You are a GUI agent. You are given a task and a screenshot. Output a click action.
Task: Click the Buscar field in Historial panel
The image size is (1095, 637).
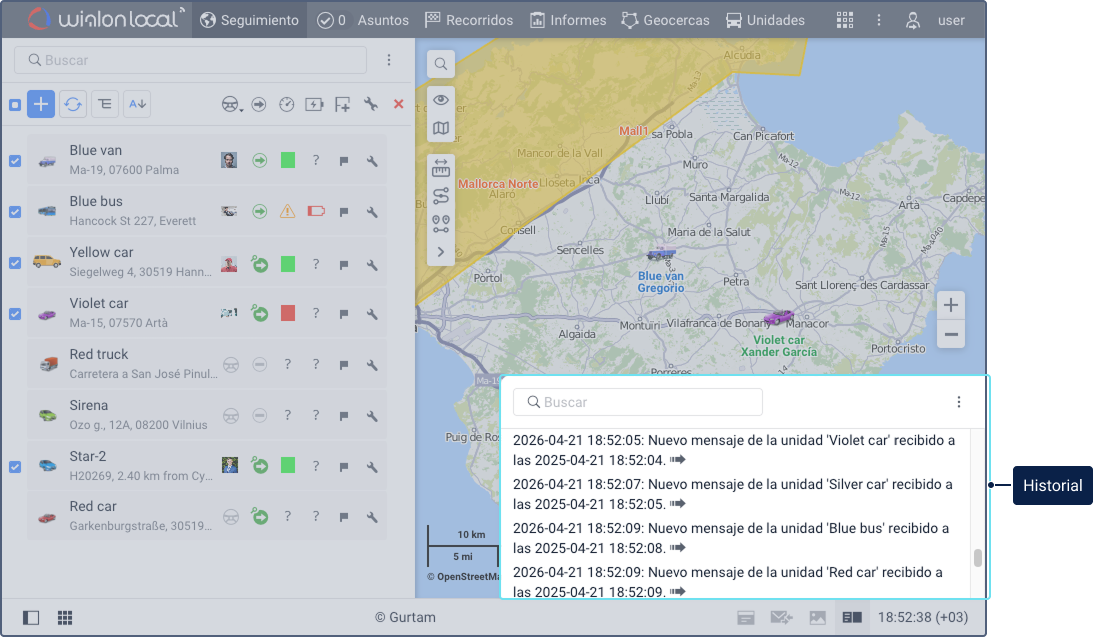click(638, 402)
